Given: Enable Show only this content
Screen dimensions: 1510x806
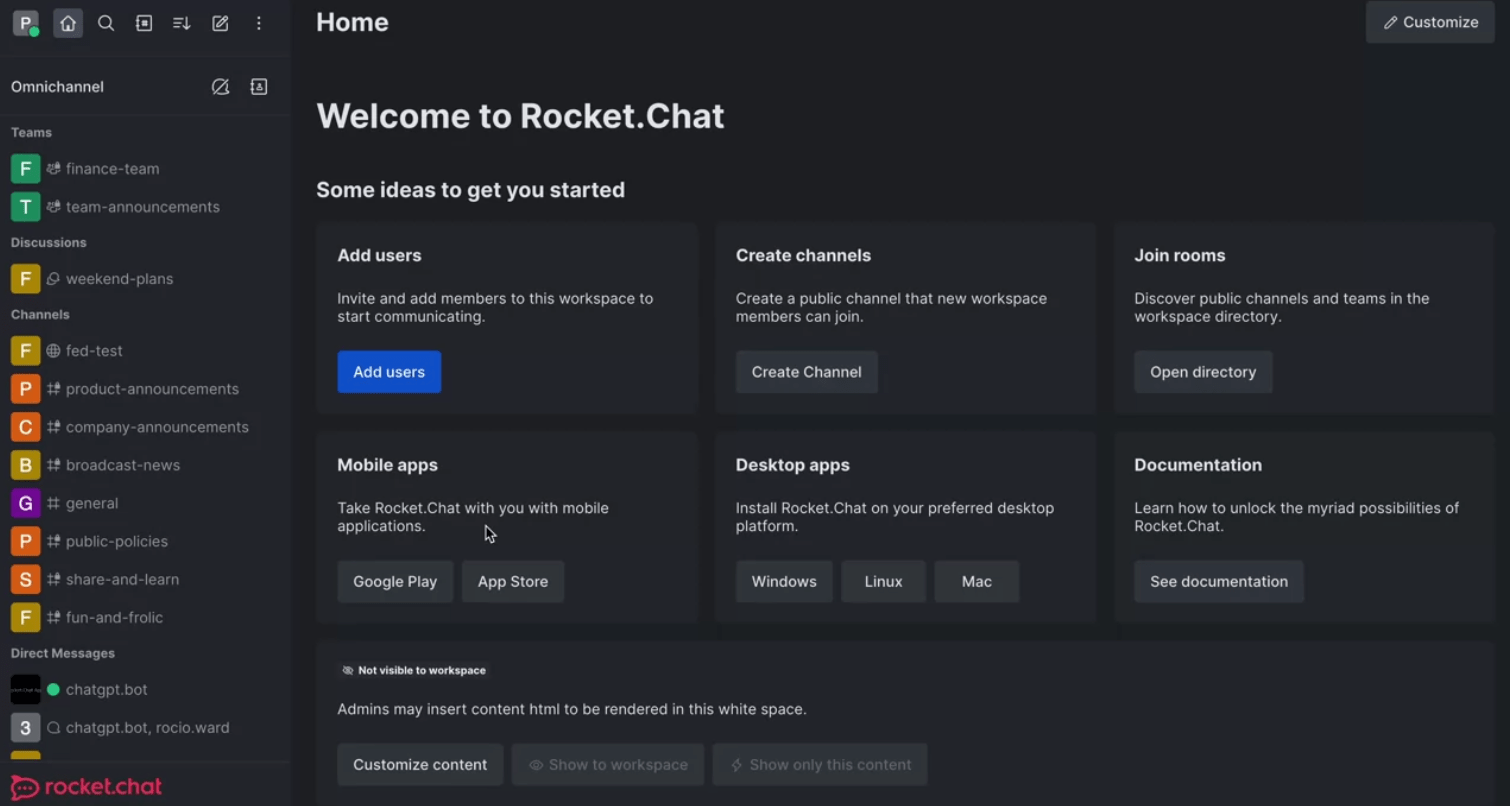Looking at the screenshot, I should (819, 764).
